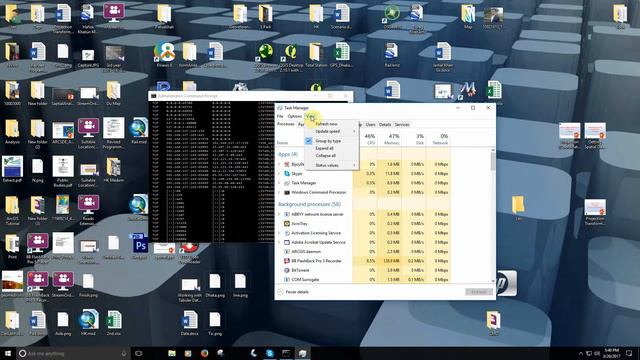This screenshot has width=640, height=360.
Task: Click the Task Manager taskbar icon
Action: click(302, 353)
